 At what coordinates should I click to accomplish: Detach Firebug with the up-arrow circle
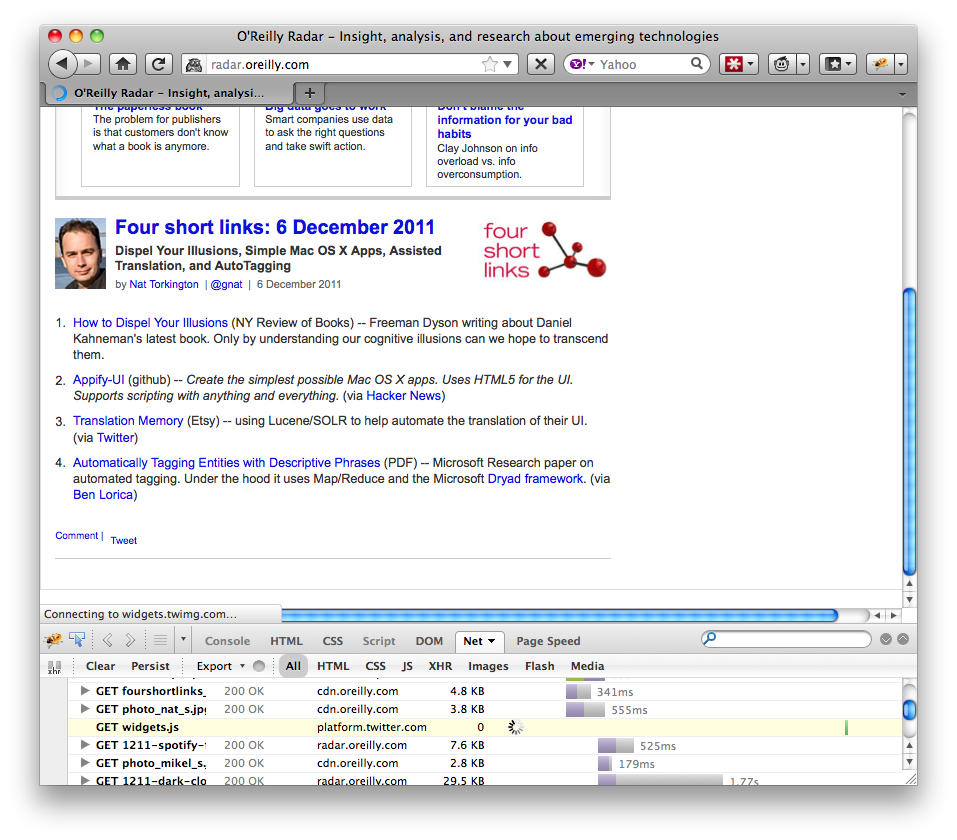tap(903, 639)
